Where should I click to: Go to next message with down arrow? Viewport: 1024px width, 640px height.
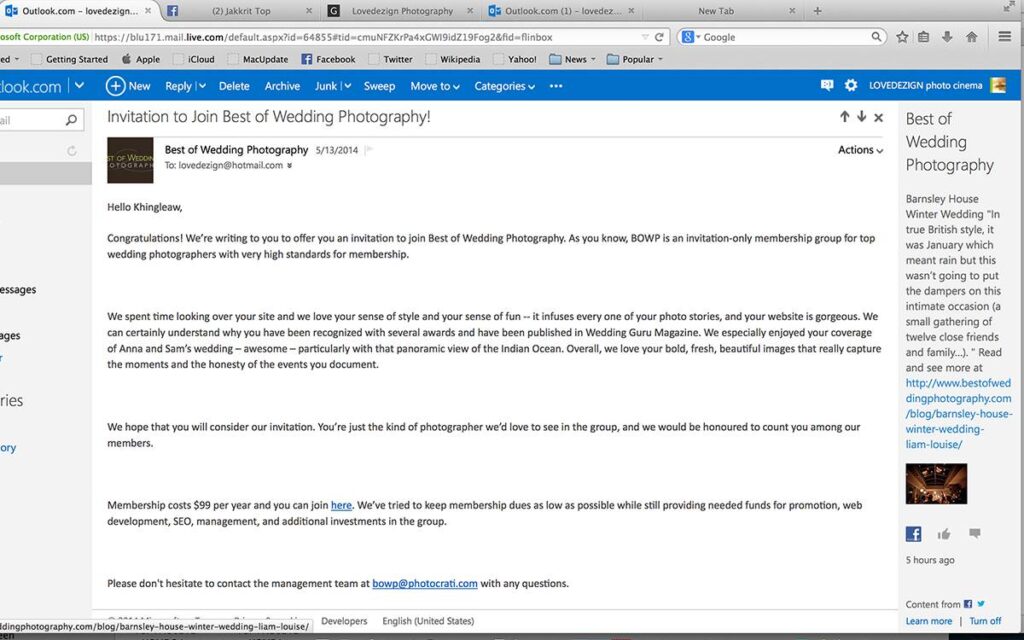pyautogui.click(x=861, y=117)
